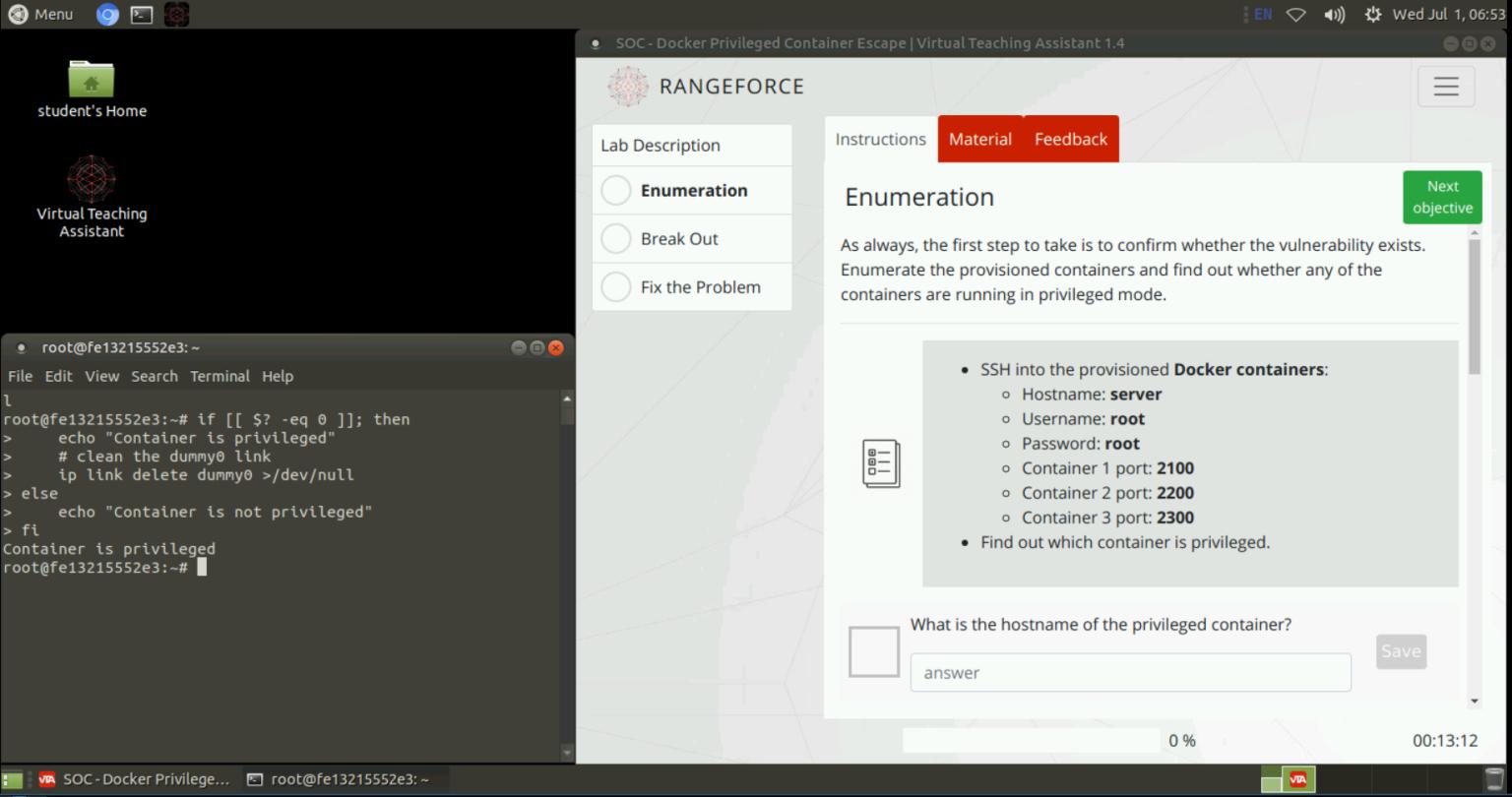Open the Terminal menu in the terminal window

[220, 376]
